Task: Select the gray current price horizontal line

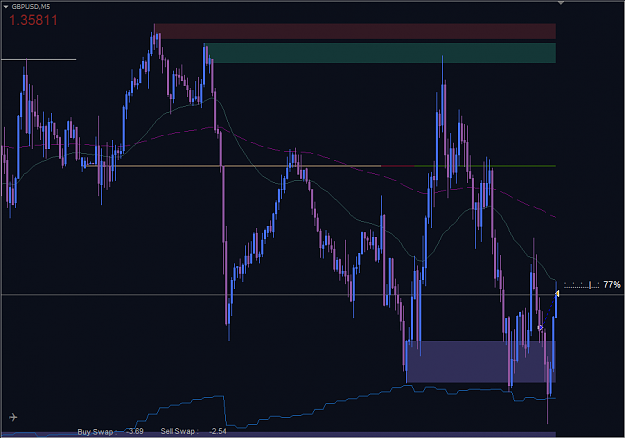Action: (x=312, y=295)
